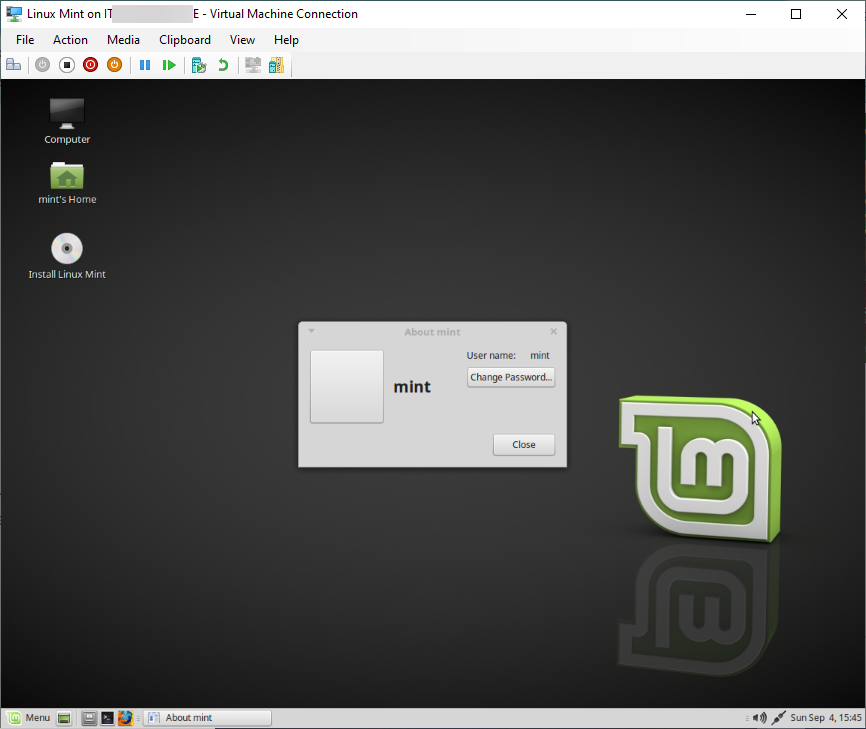Select the Install Linux Mint disc icon
Screen dimensions: 866x729
(x=67, y=256)
